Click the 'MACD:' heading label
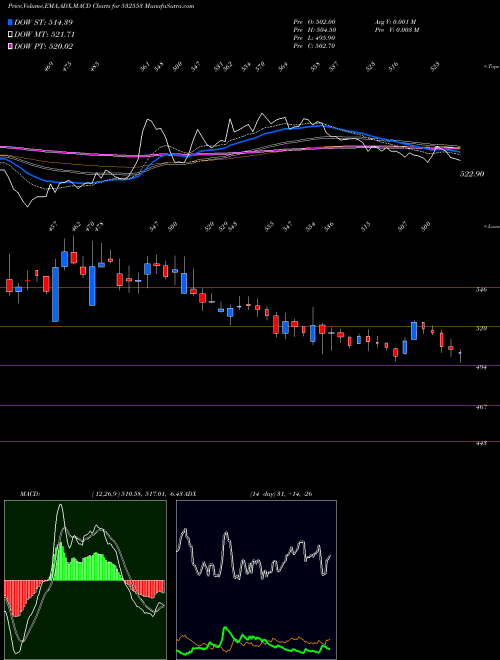Image resolution: width=500 pixels, height=660 pixels. tap(30, 494)
